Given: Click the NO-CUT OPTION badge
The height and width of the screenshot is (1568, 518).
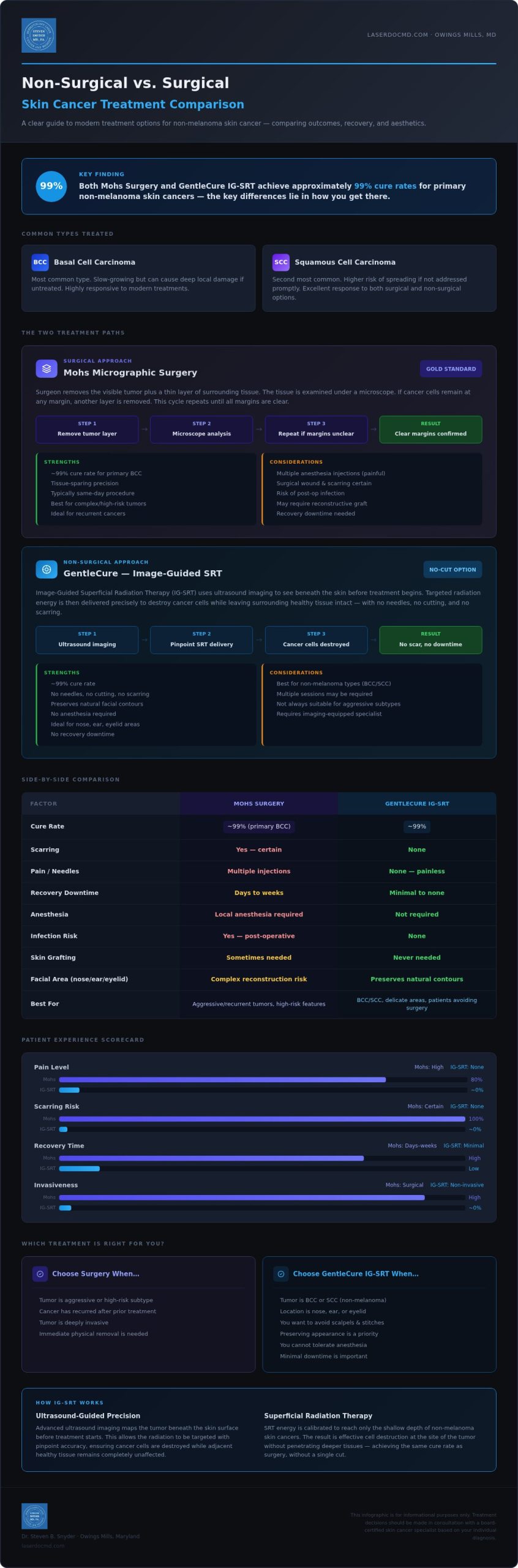Looking at the screenshot, I should (x=452, y=570).
